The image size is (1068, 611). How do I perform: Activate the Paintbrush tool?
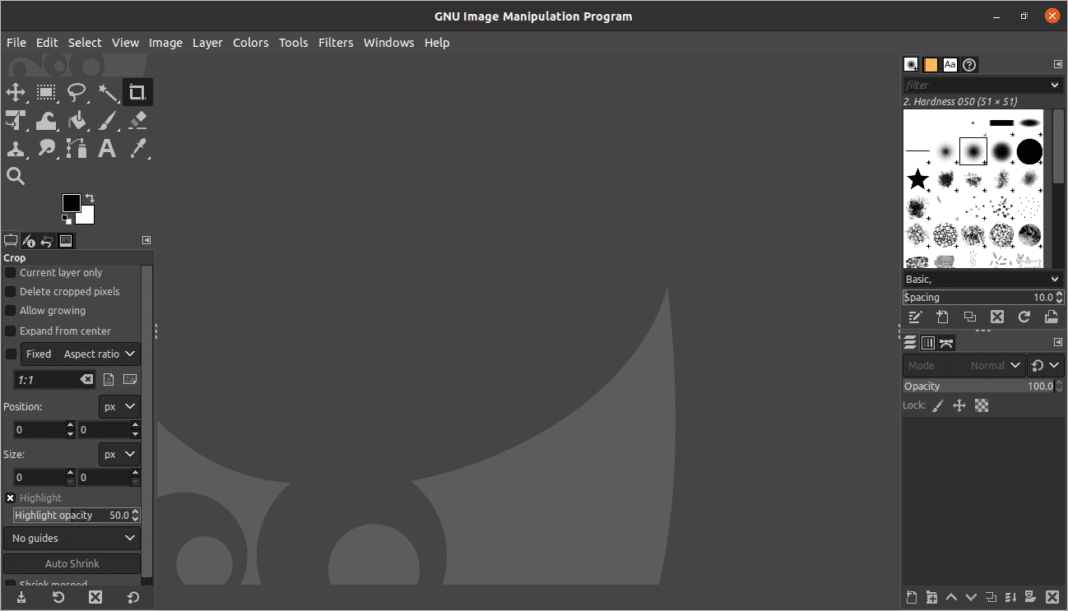pos(108,120)
